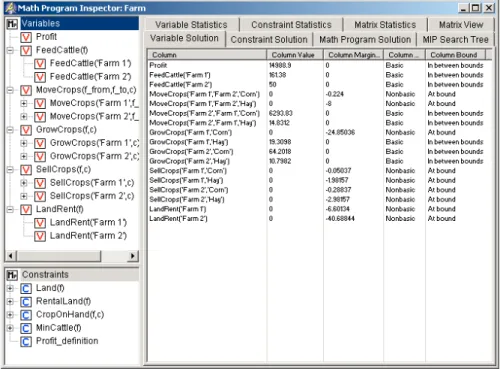Click the C icon beside MinCattle(f)
The image size is (500, 369).
tap(26, 328)
